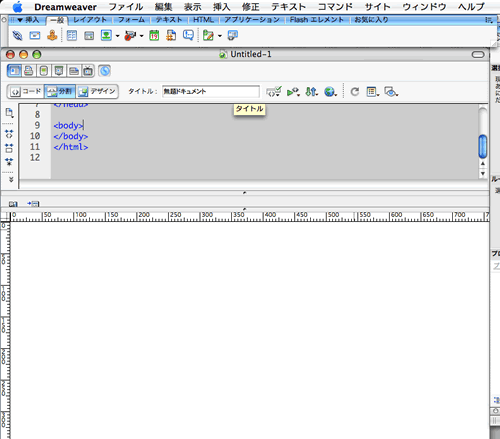Expand the media objects dropdown arrow
Viewport: 500px width, 439px height.
pos(141,36)
